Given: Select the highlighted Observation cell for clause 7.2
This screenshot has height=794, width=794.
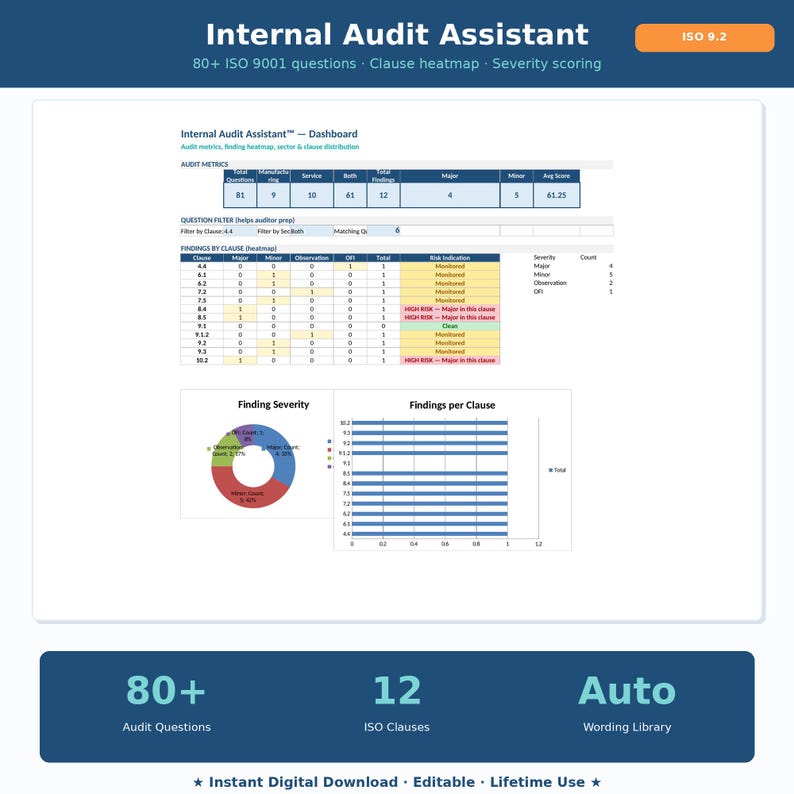Looking at the screenshot, I should pyautogui.click(x=312, y=292).
